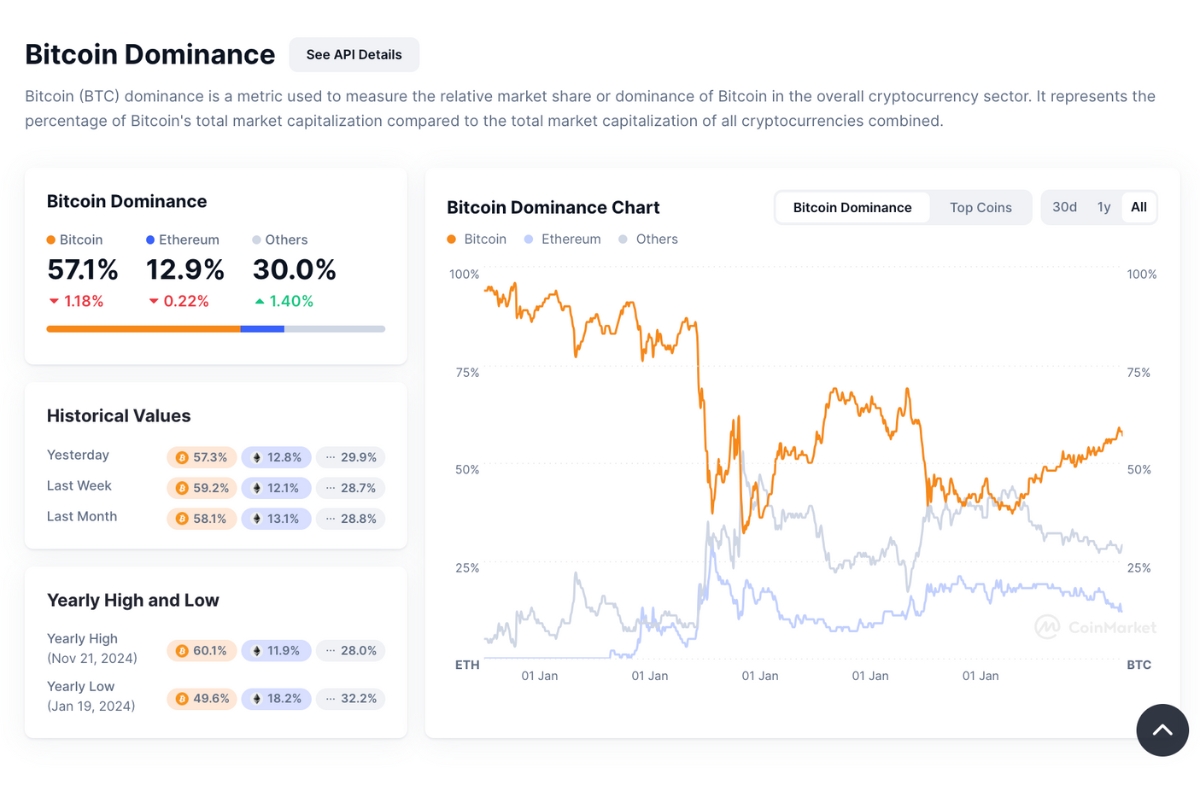The image size is (1200, 800).
Task: Switch to the Top Coins tab
Action: (980, 207)
